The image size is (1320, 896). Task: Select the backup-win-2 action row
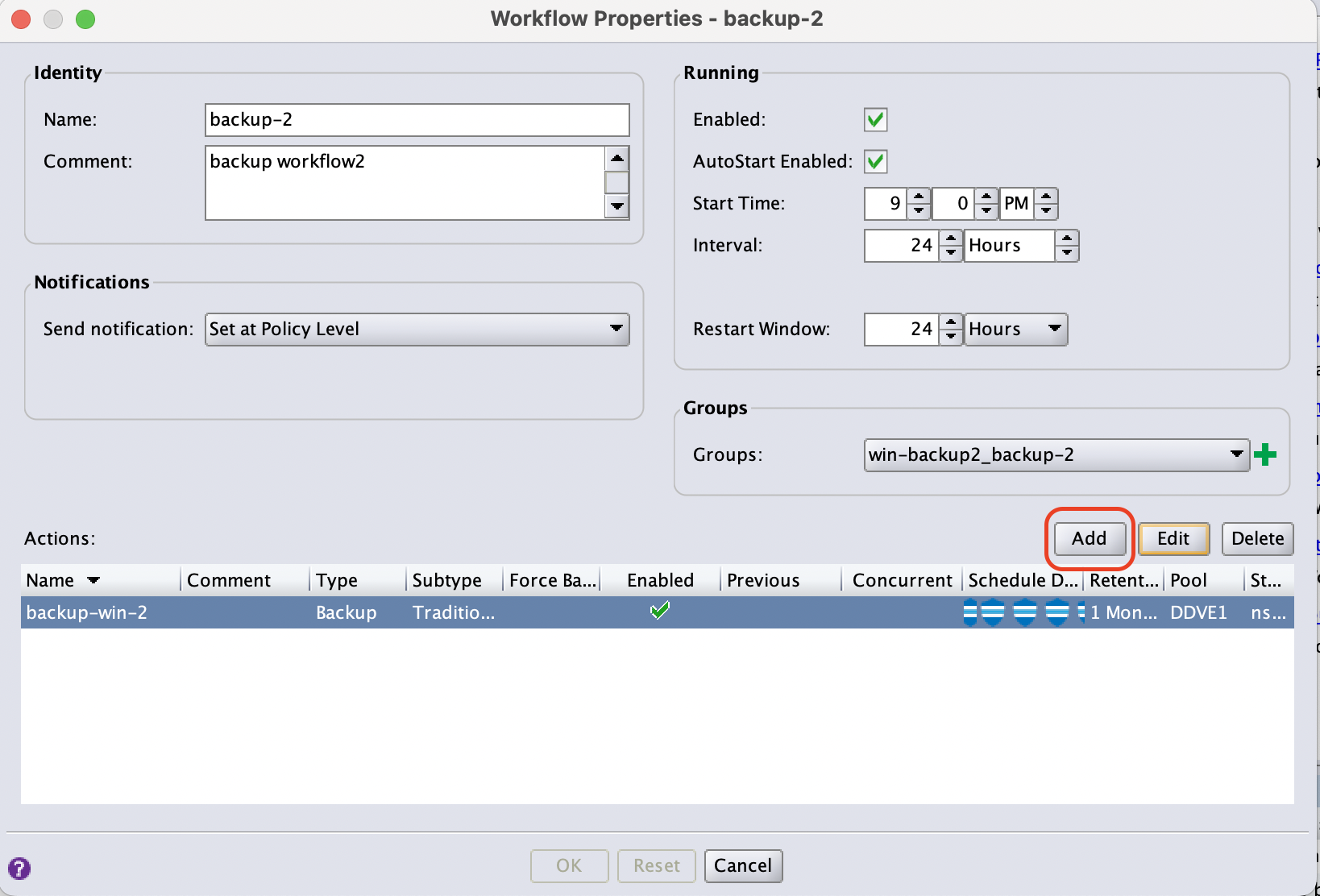[x=658, y=612]
